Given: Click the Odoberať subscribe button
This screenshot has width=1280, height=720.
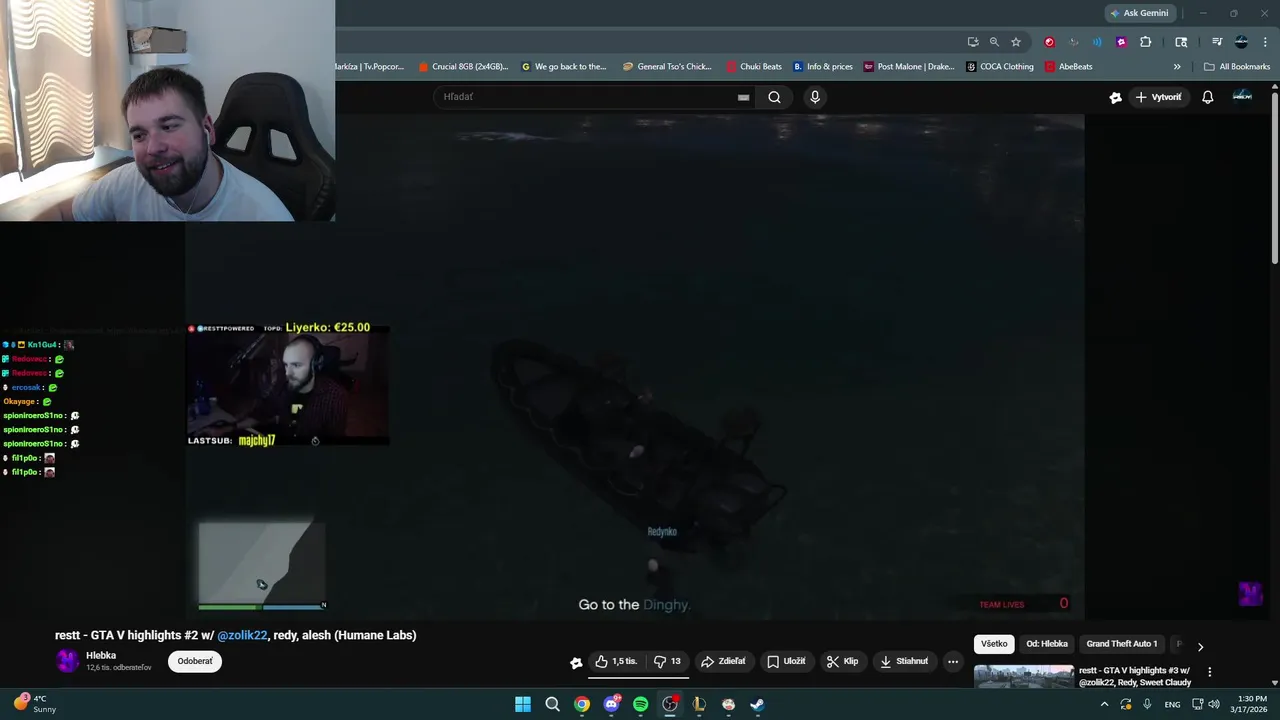Looking at the screenshot, I should pos(195,661).
